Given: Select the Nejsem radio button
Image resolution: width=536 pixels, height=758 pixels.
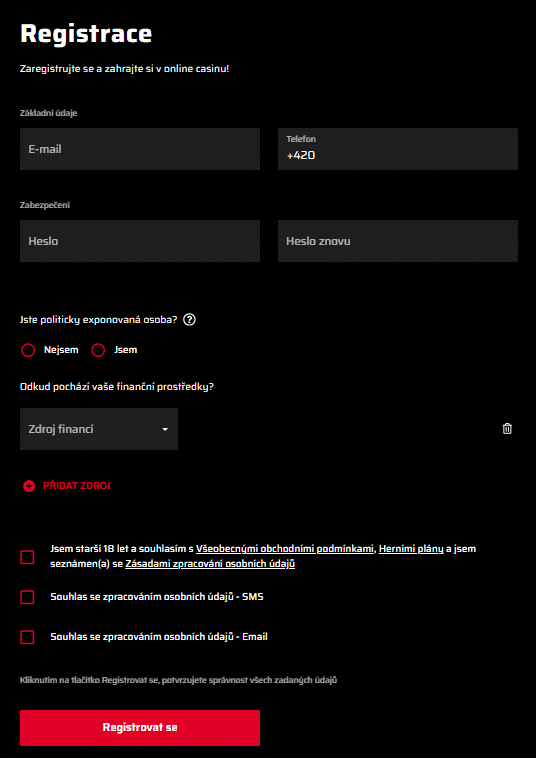Looking at the screenshot, I should click(x=29, y=350).
